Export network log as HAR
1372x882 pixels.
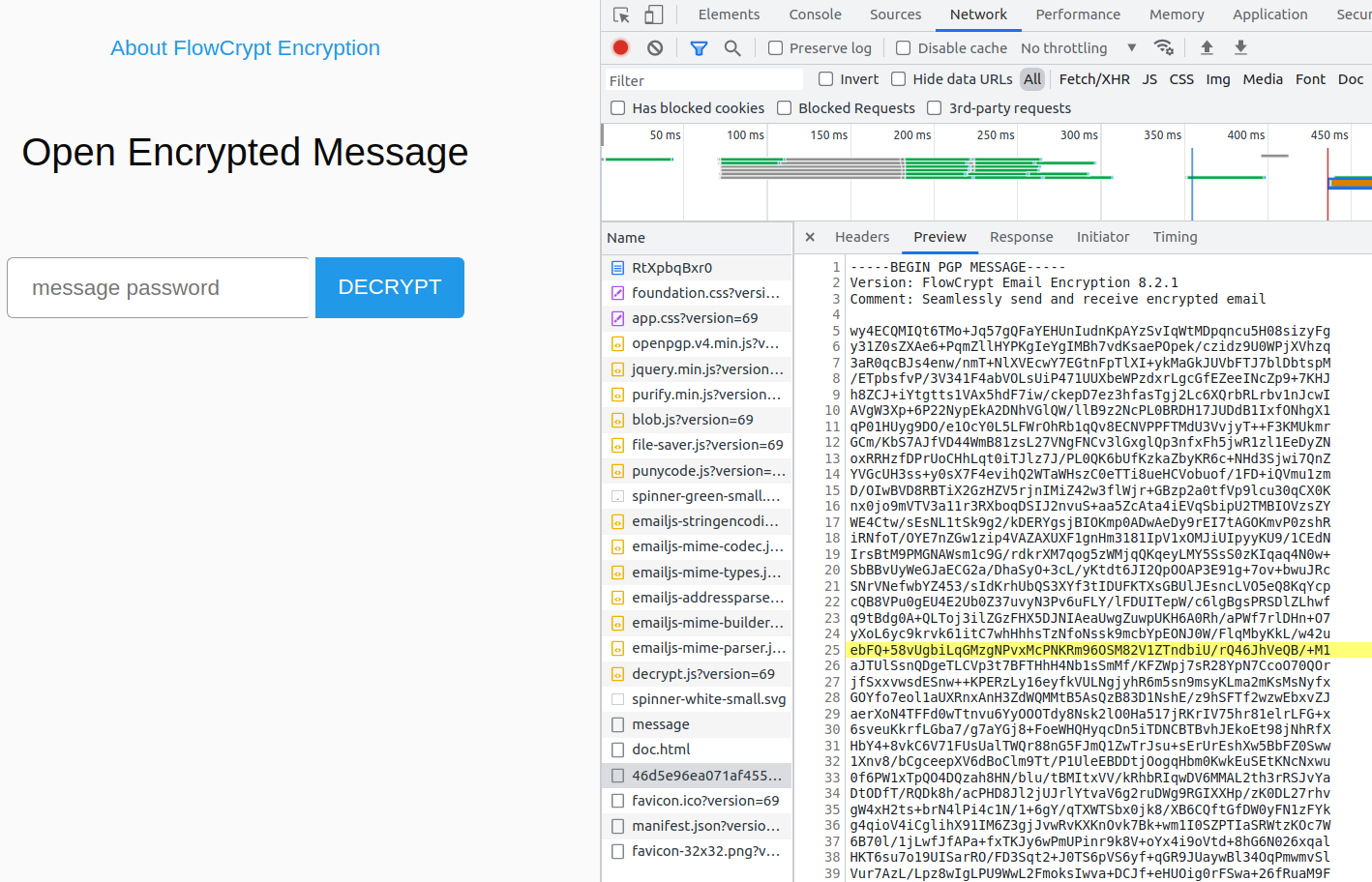pyautogui.click(x=1240, y=46)
